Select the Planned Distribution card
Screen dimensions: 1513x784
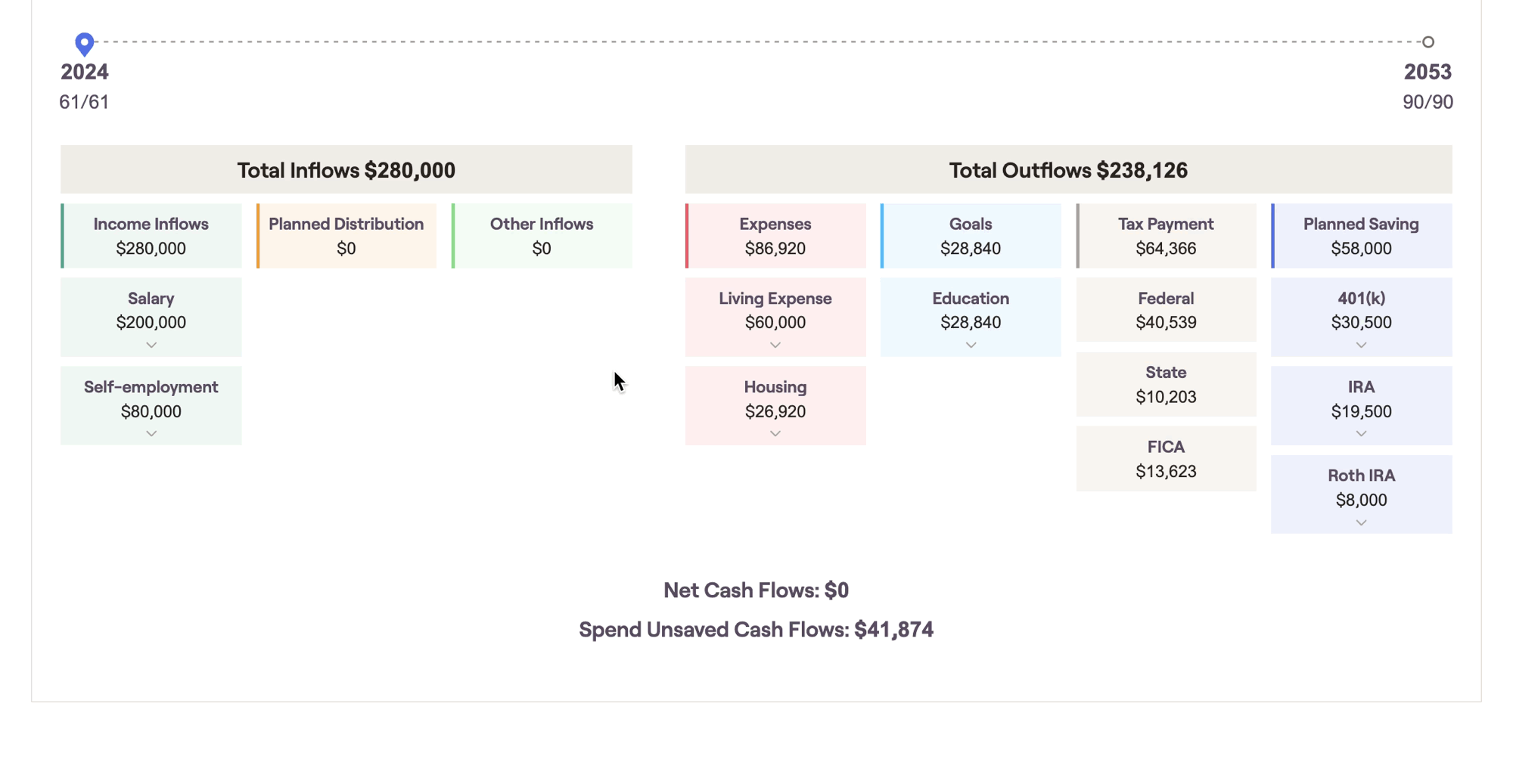click(x=346, y=236)
